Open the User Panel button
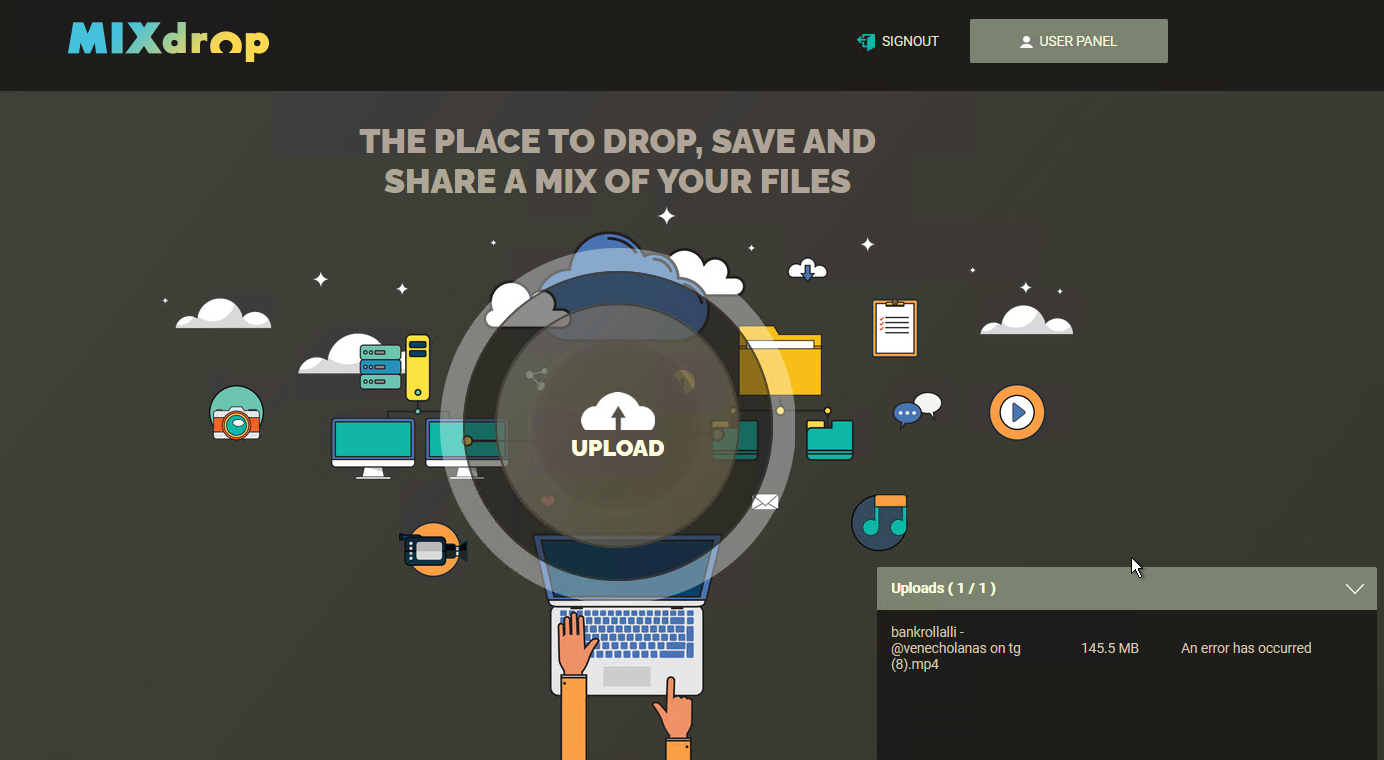This screenshot has height=760, width=1384. coord(1068,41)
